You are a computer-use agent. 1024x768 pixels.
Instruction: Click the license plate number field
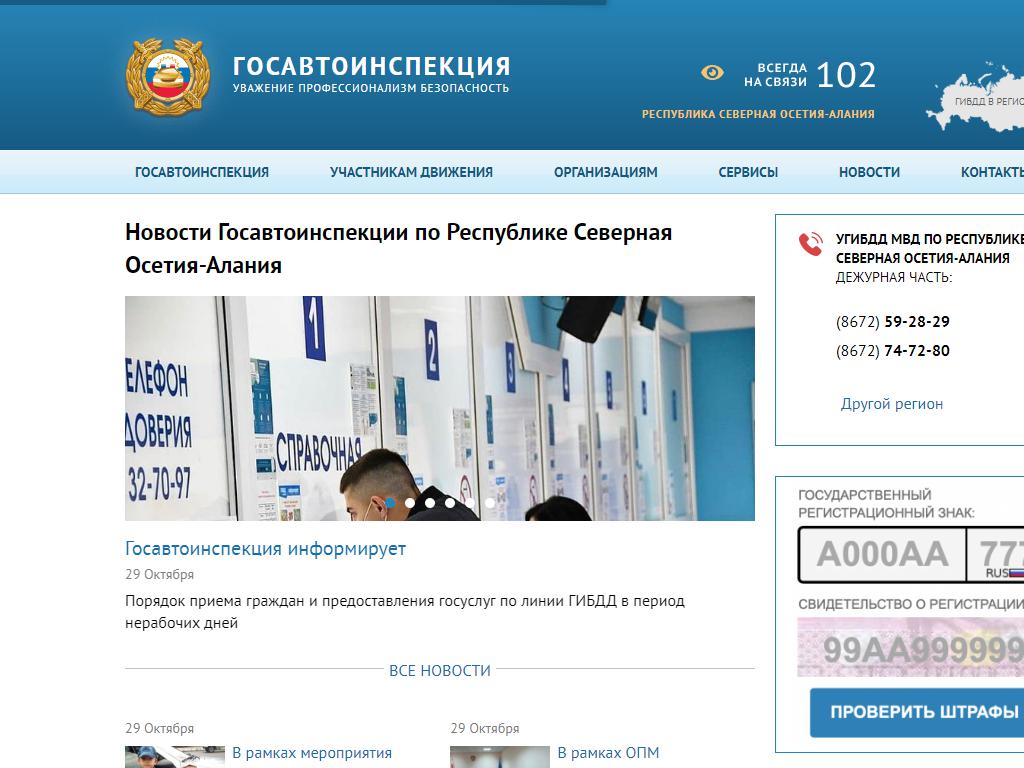[881, 554]
